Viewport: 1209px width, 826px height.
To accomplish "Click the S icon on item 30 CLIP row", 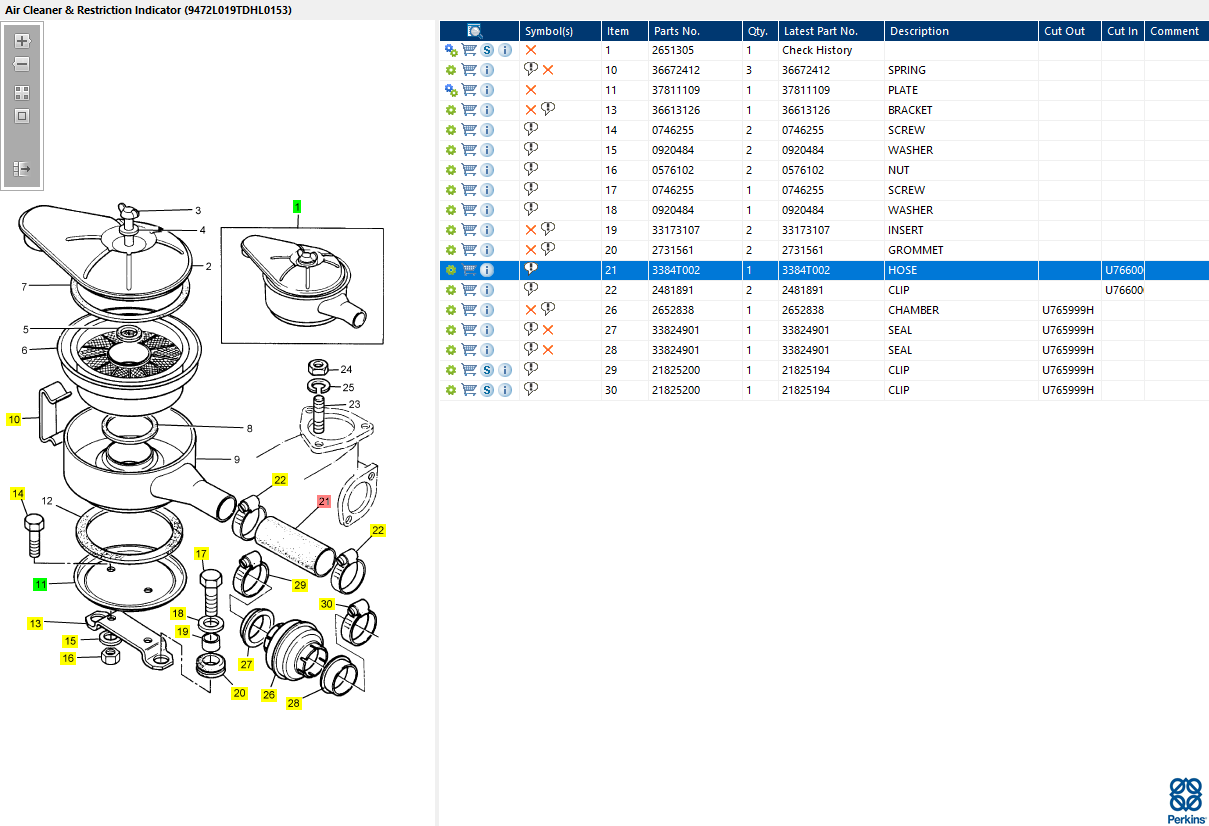I will pyautogui.click(x=487, y=390).
